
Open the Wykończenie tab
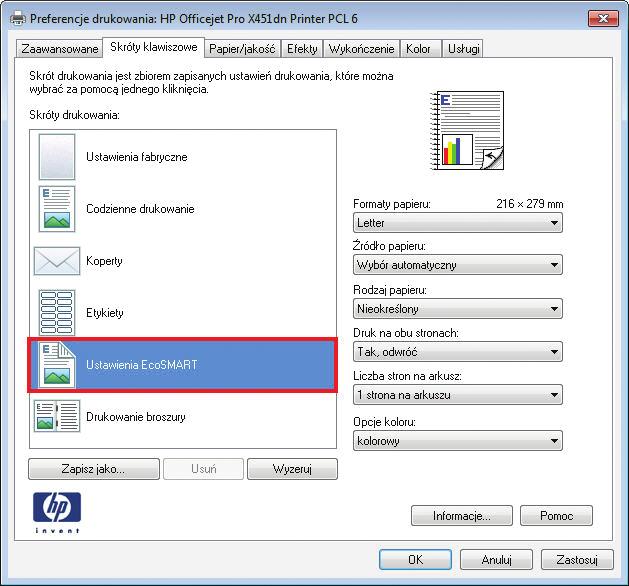[x=361, y=49]
